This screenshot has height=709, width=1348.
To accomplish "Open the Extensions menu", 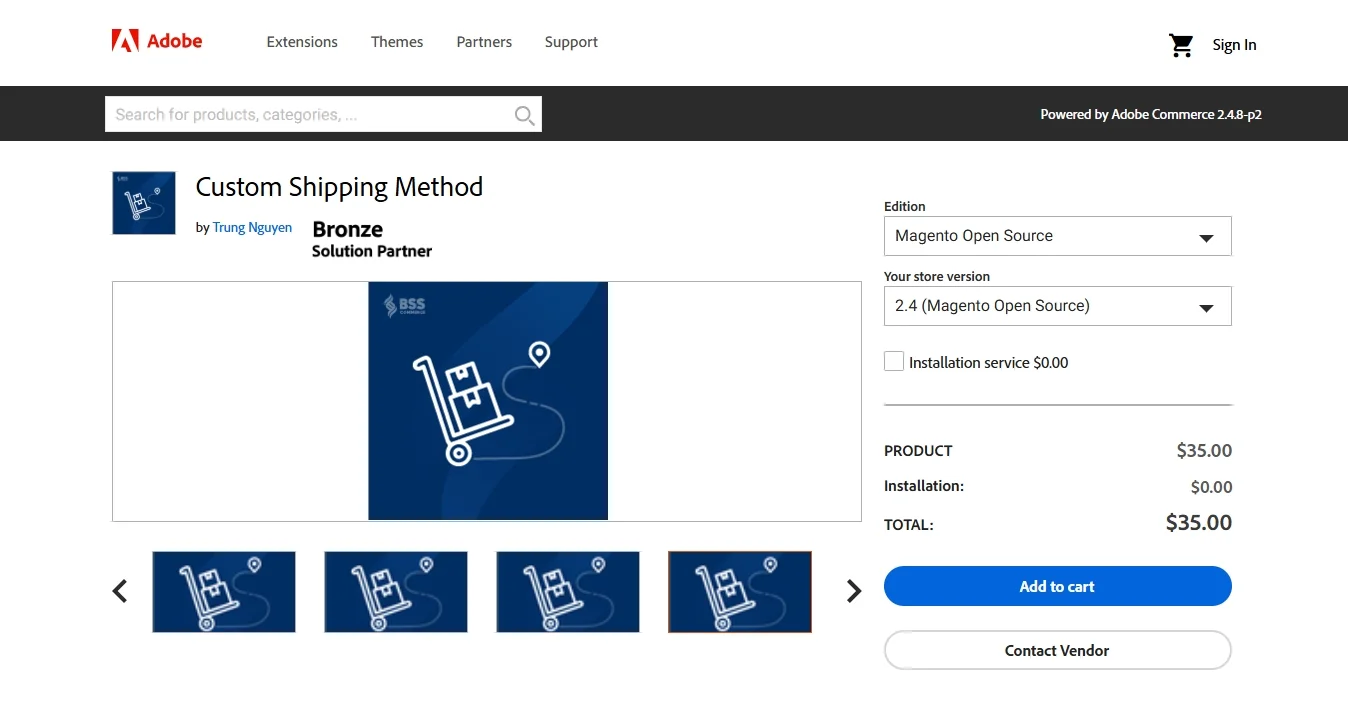I will coord(302,42).
